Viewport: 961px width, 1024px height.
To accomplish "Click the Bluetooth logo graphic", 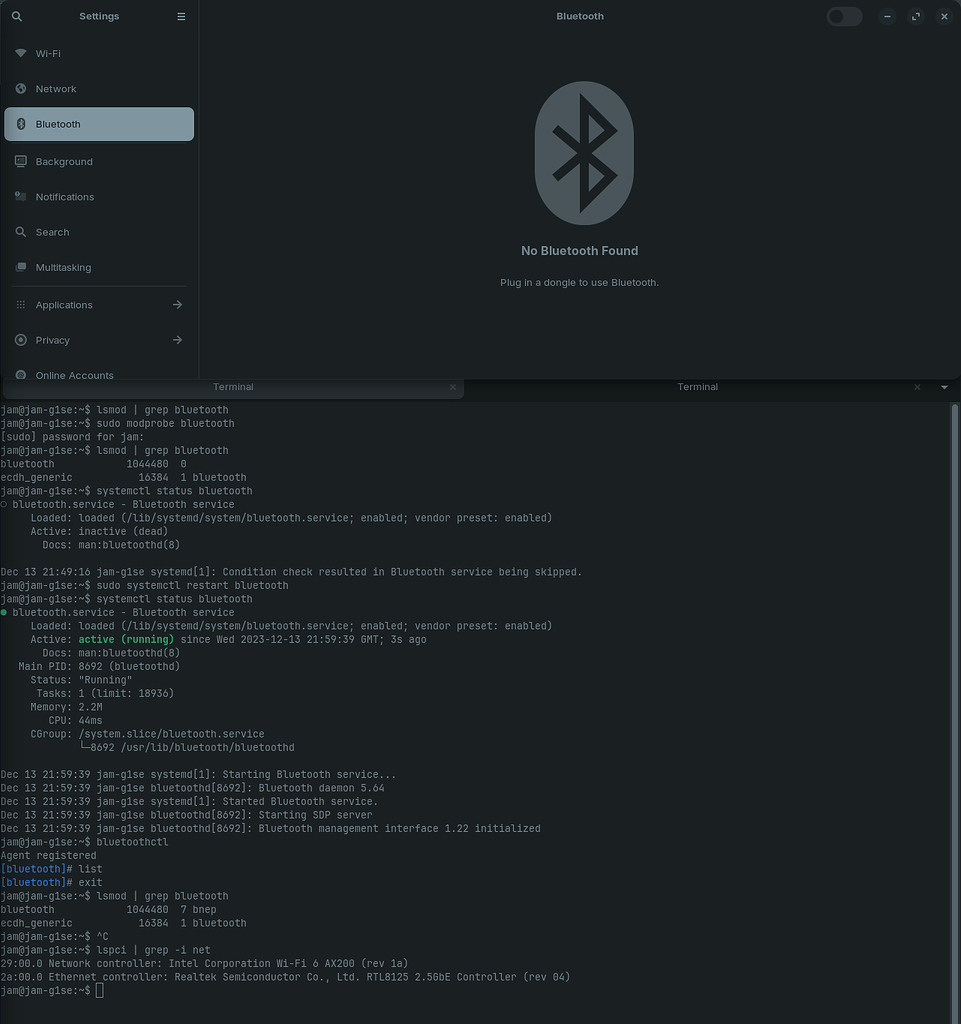I will pyautogui.click(x=583, y=152).
